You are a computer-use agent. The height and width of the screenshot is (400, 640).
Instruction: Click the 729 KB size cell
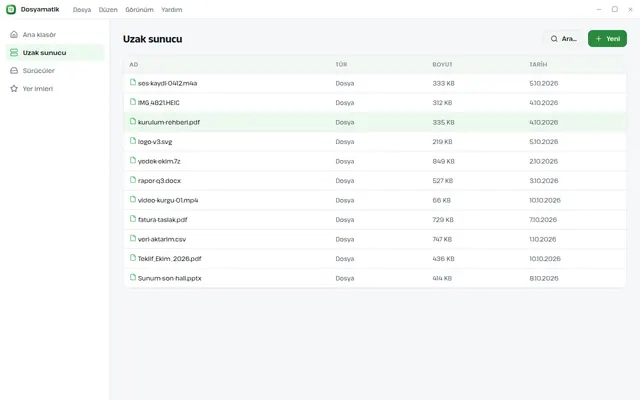tap(443, 220)
